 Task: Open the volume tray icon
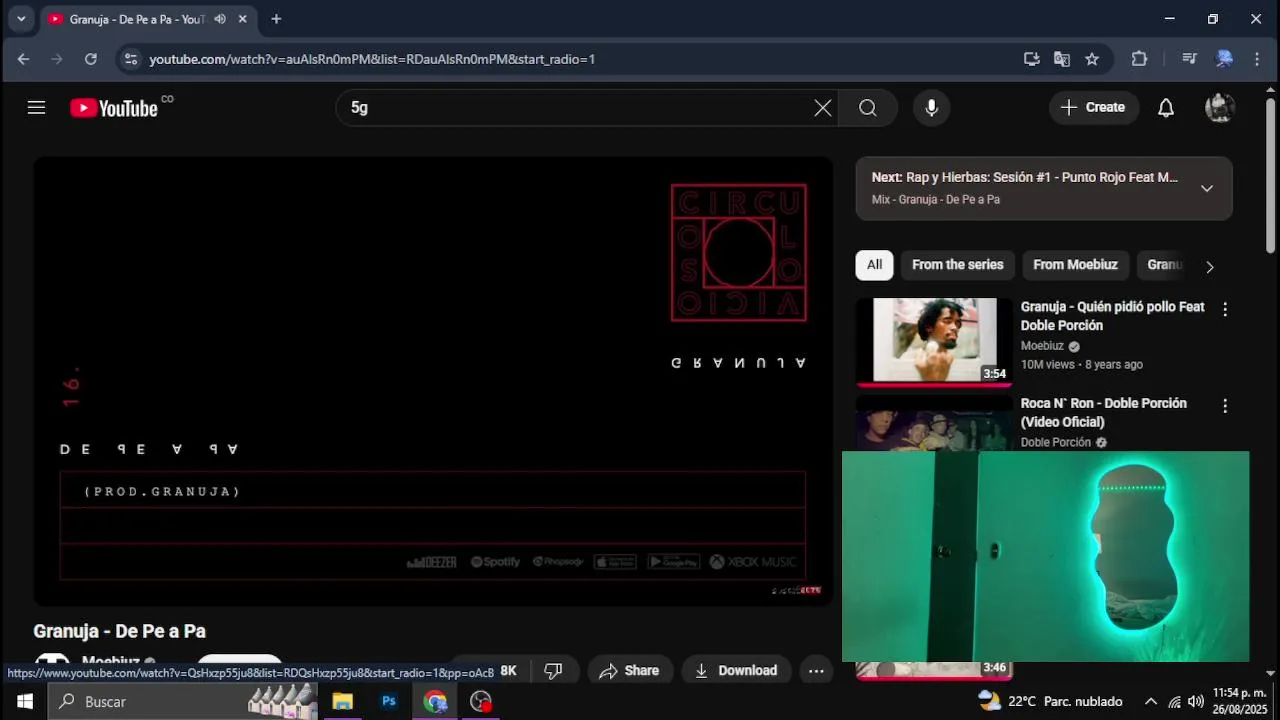1195,701
